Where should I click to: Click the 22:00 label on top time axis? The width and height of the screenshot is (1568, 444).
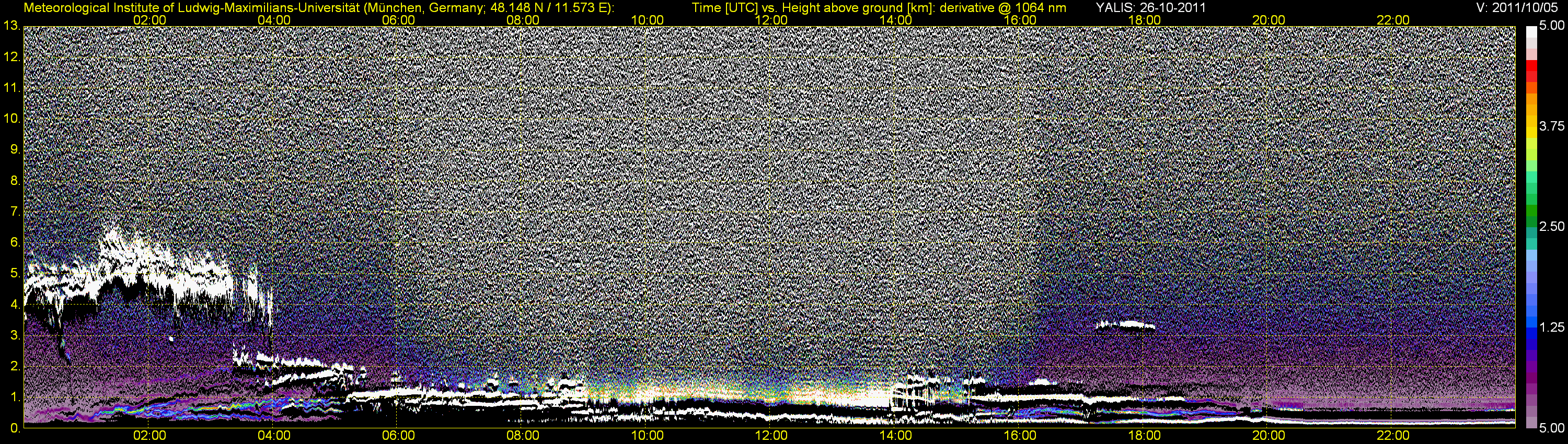[x=1393, y=20]
